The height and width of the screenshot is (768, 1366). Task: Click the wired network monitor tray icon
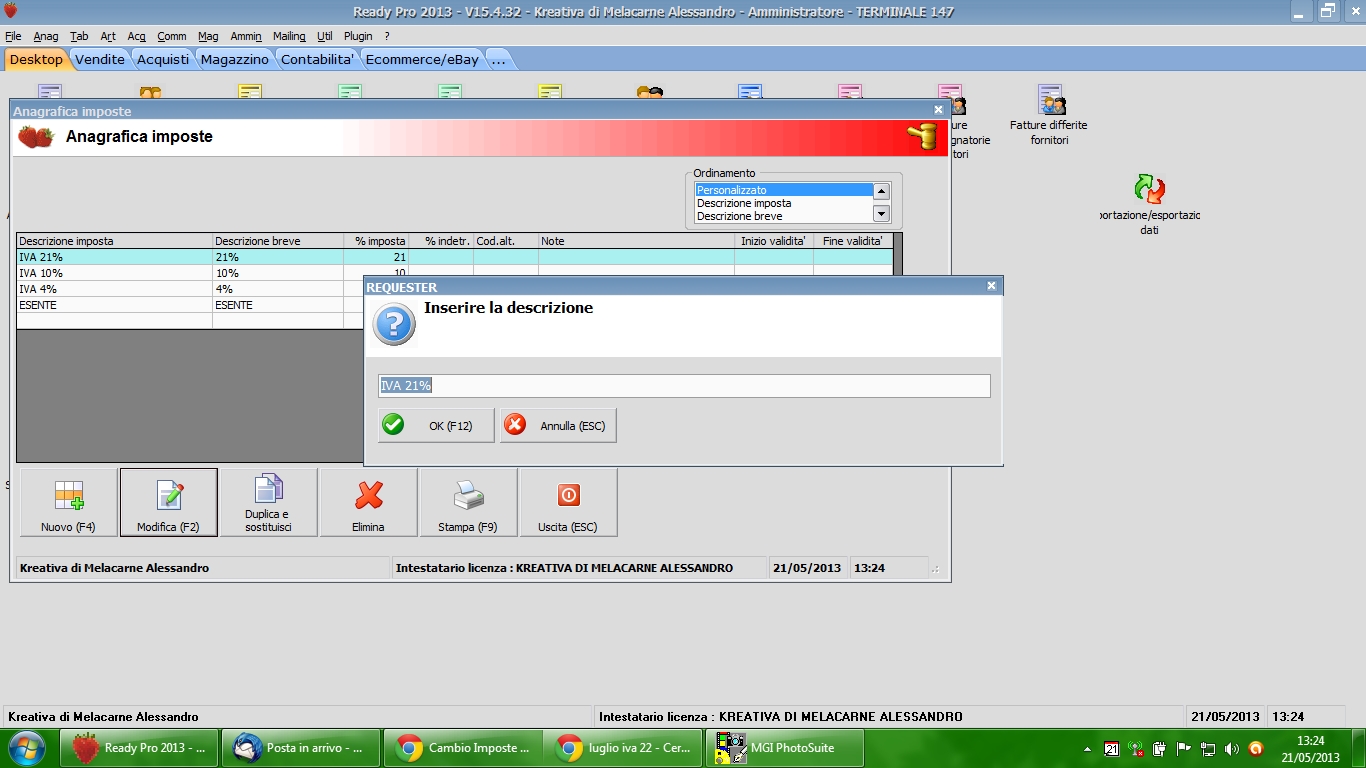1208,748
